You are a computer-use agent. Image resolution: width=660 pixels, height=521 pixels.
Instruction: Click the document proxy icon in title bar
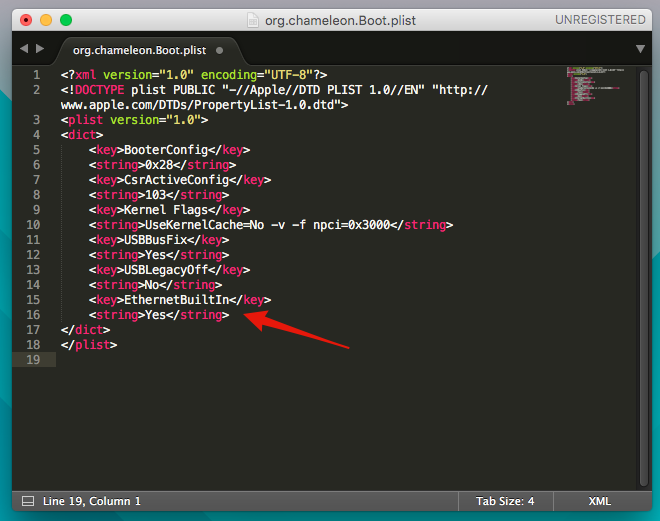tap(253, 20)
